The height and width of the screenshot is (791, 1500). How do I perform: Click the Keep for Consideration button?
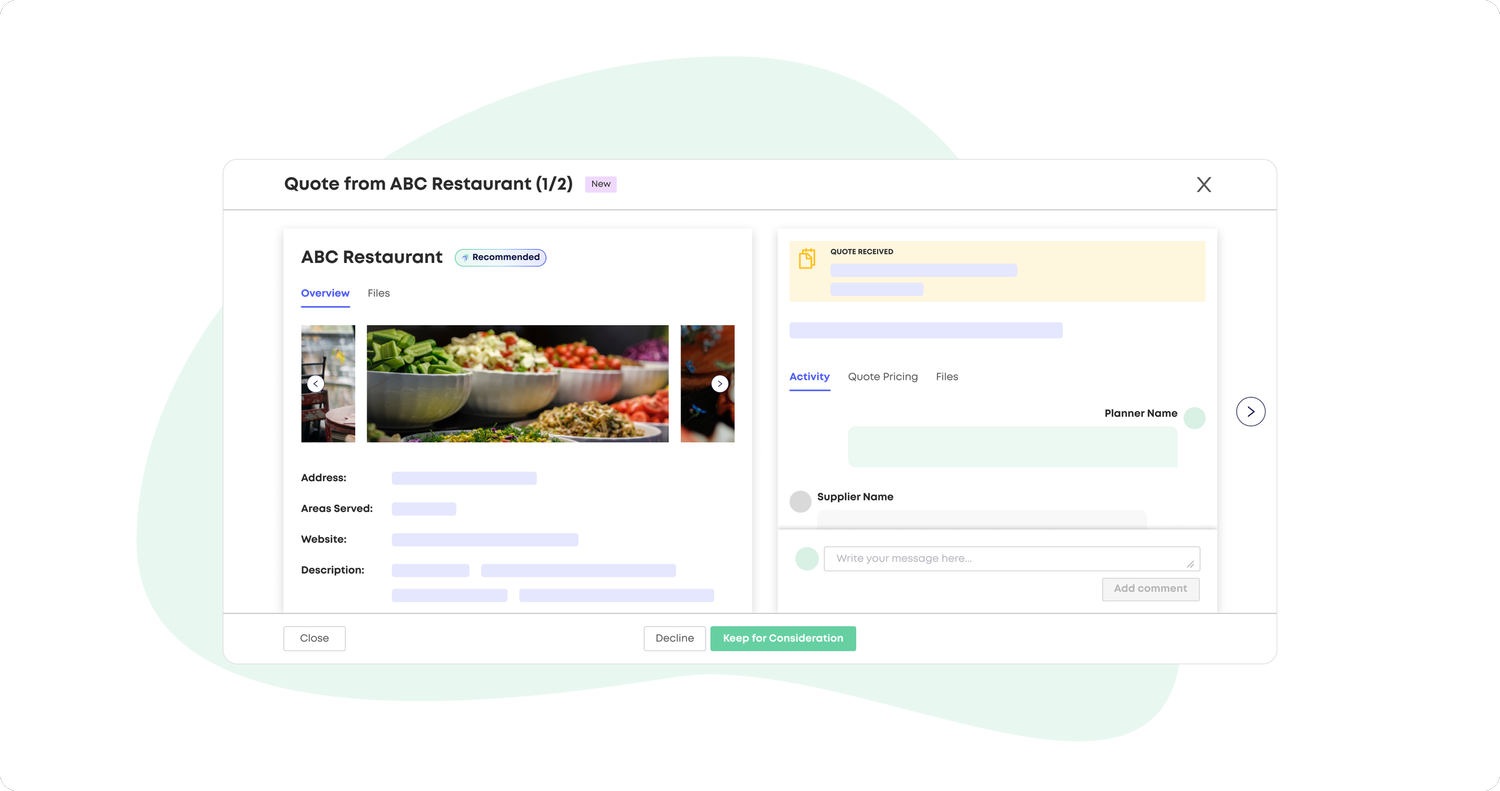click(x=783, y=638)
